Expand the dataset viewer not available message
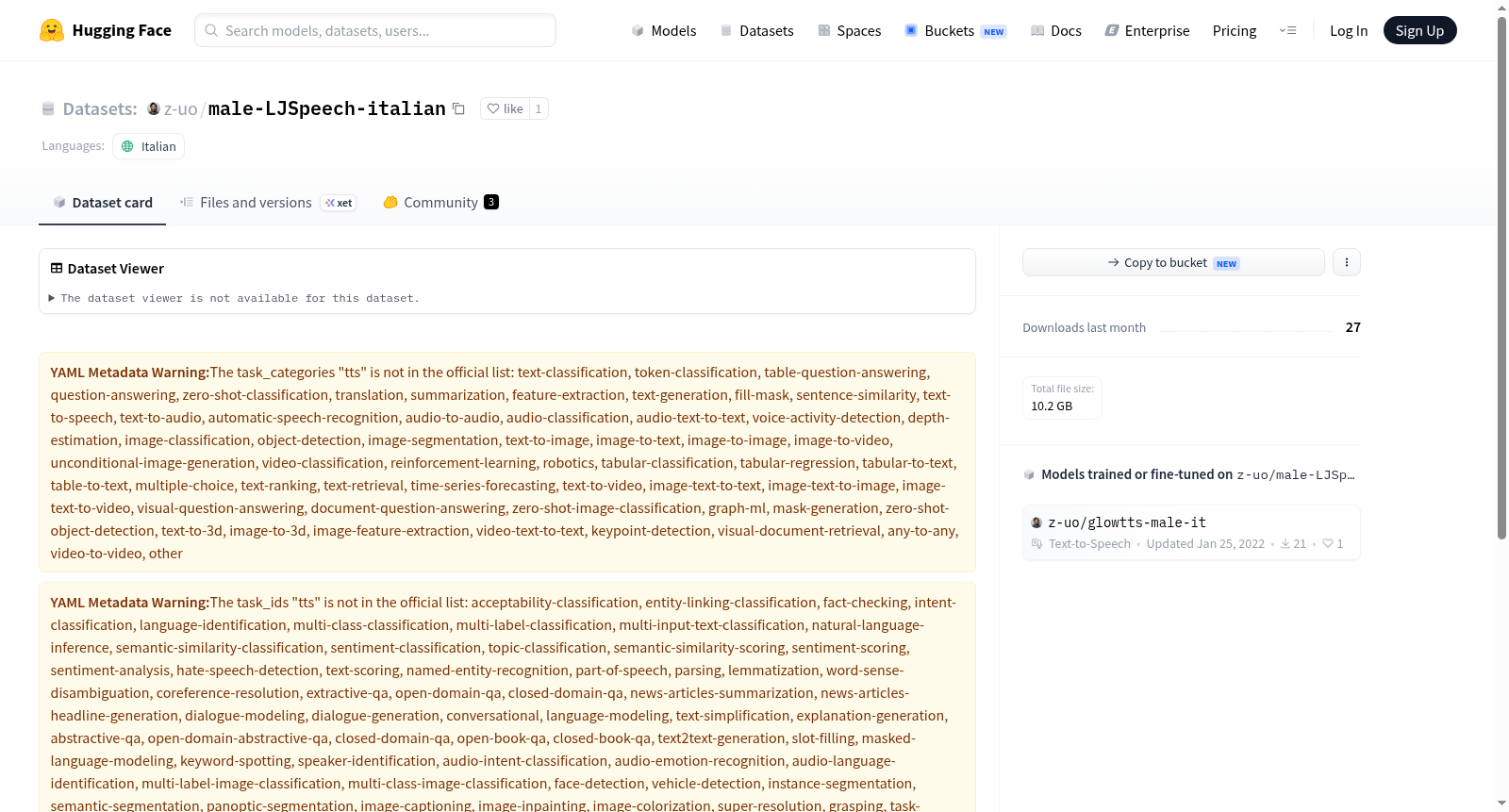1509x812 pixels. click(x=234, y=298)
